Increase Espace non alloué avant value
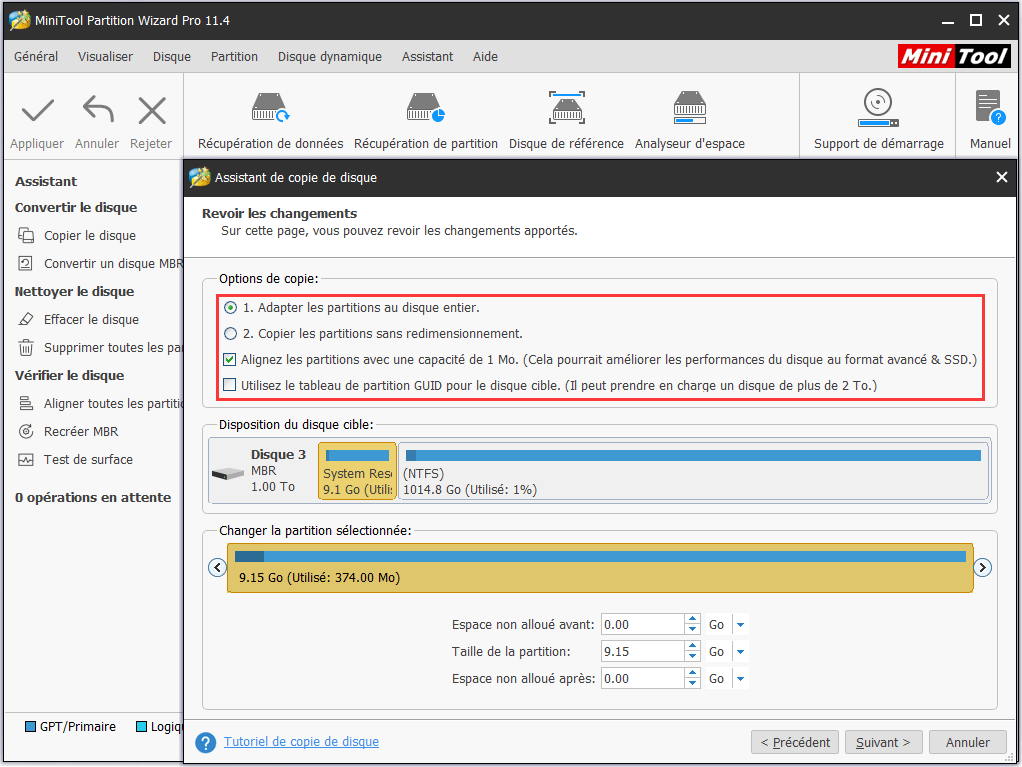This screenshot has width=1022, height=767. (692, 620)
